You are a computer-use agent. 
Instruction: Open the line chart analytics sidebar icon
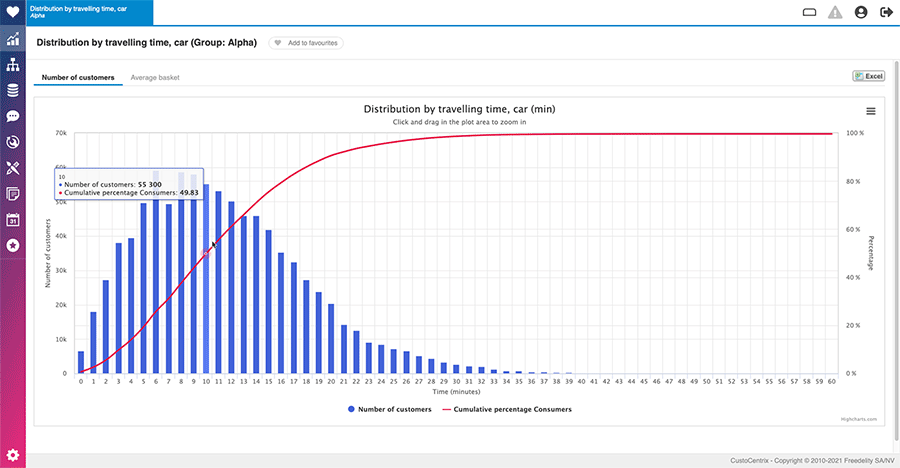[x=13, y=40]
